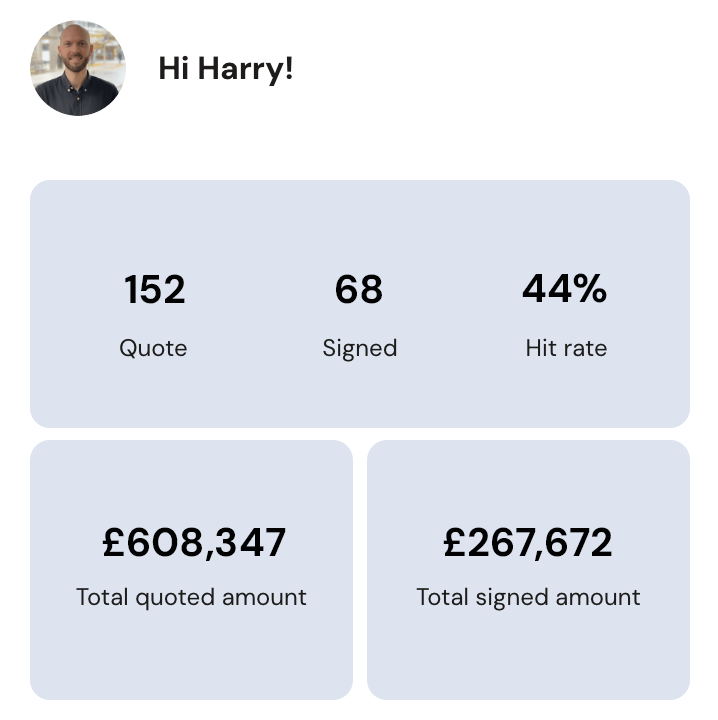Click the pound sign of £267,672
Screen dimensions: 718x720
[455, 543]
